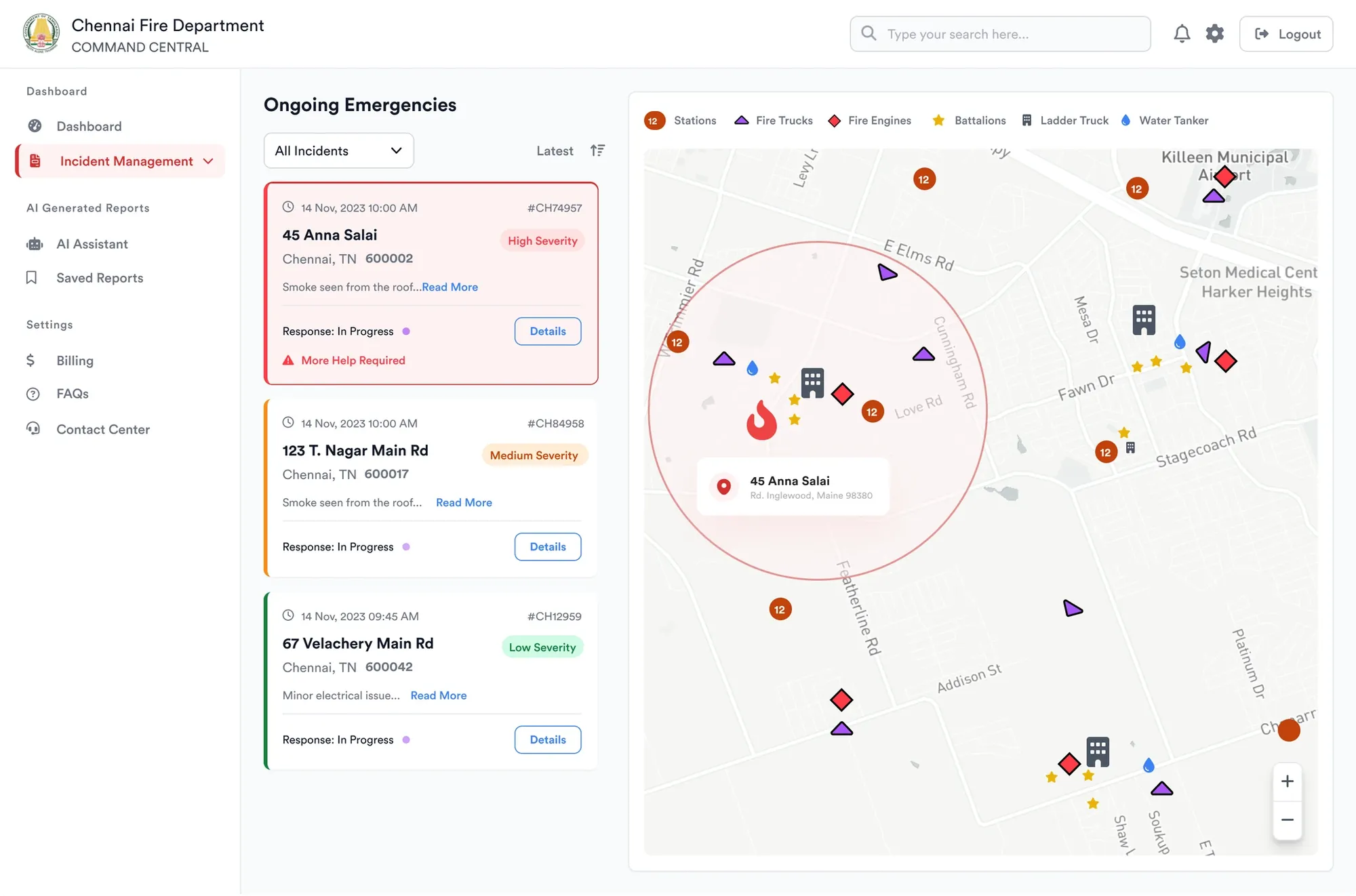Click the Logout button
The height and width of the screenshot is (896, 1356).
pyautogui.click(x=1285, y=34)
